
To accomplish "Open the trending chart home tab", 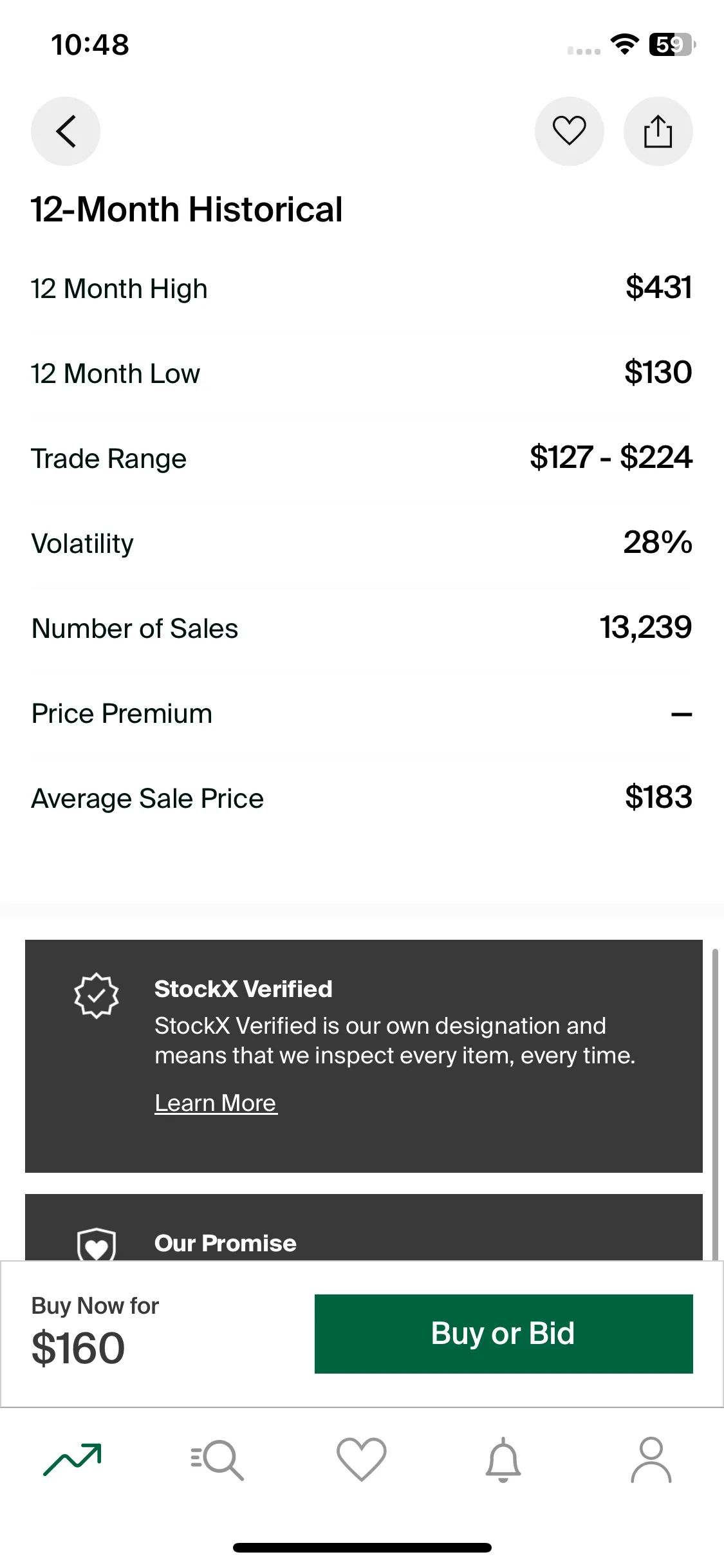I will pyautogui.click(x=72, y=1459).
